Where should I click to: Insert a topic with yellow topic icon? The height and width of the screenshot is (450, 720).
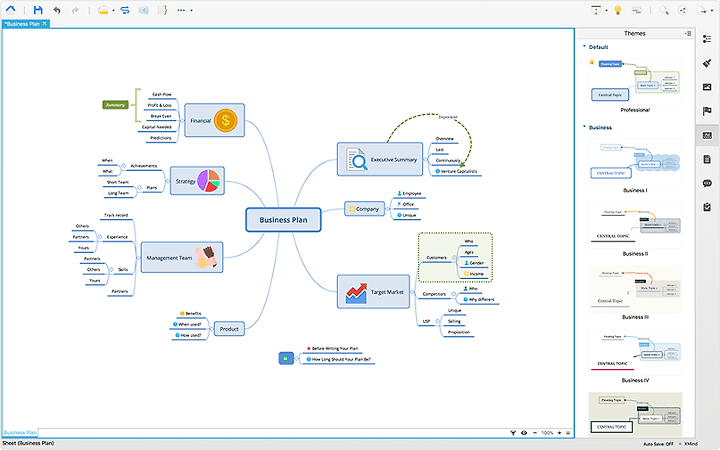103,10
